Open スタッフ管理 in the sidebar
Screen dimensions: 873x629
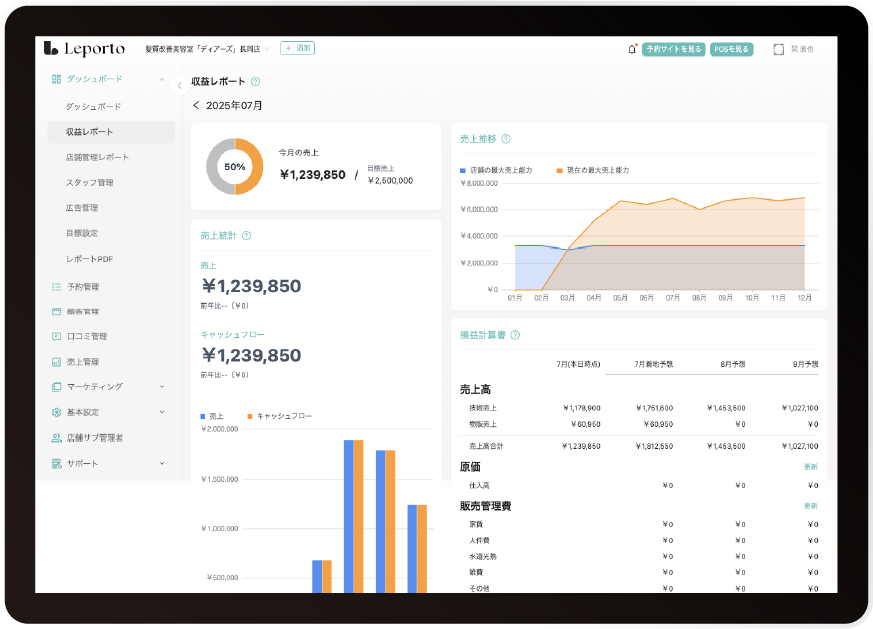89,182
